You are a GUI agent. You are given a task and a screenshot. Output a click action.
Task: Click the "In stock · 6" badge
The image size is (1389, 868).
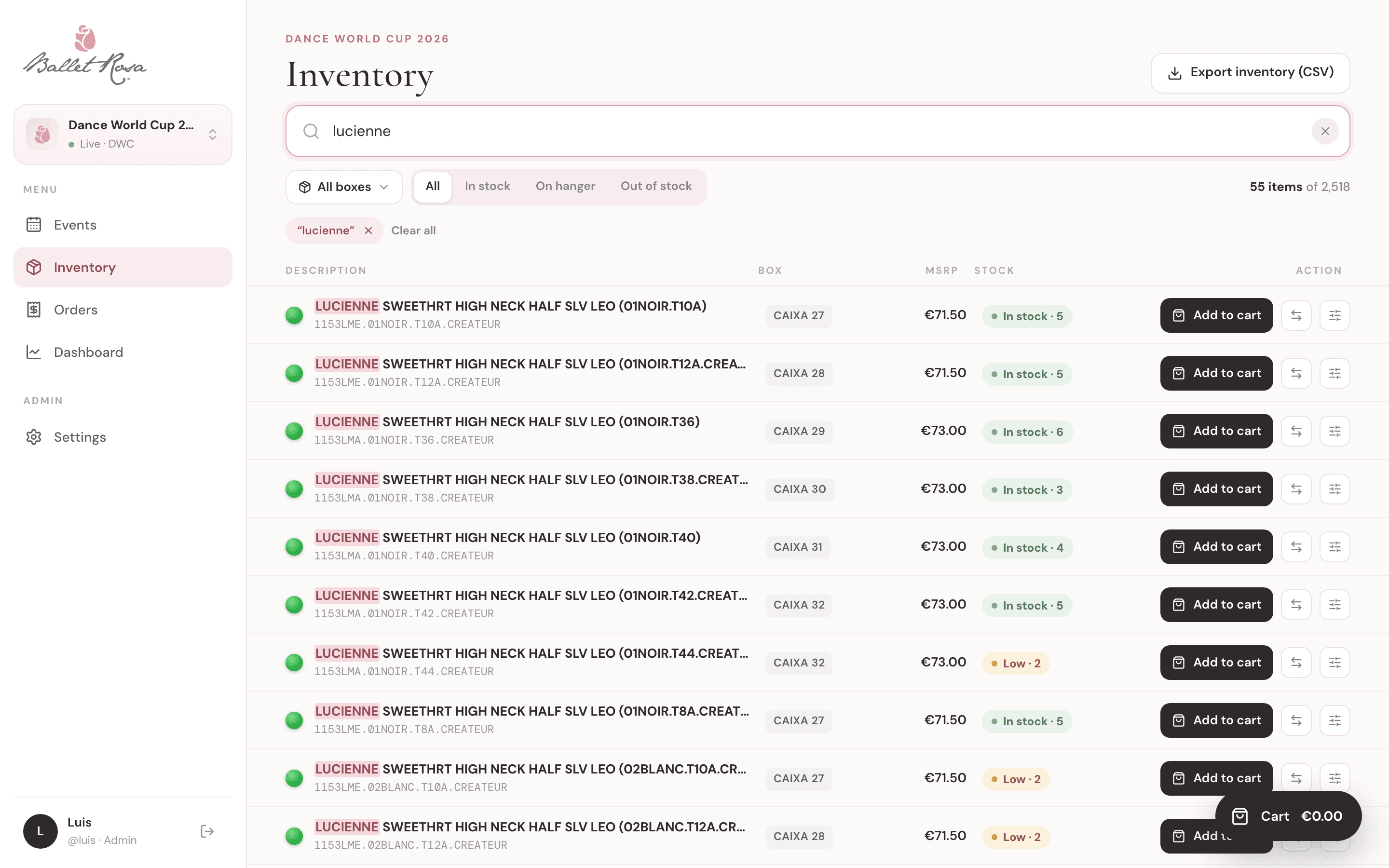1027,432
